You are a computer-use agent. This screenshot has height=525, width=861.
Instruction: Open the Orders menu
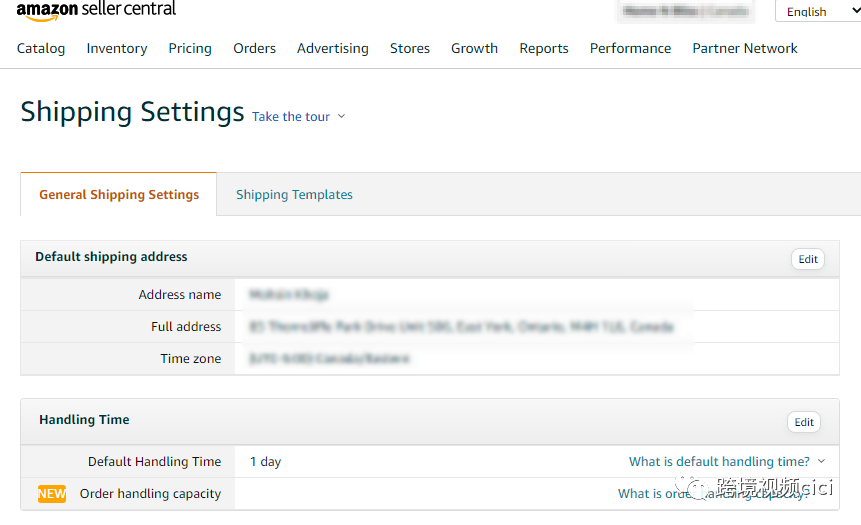[x=254, y=48]
